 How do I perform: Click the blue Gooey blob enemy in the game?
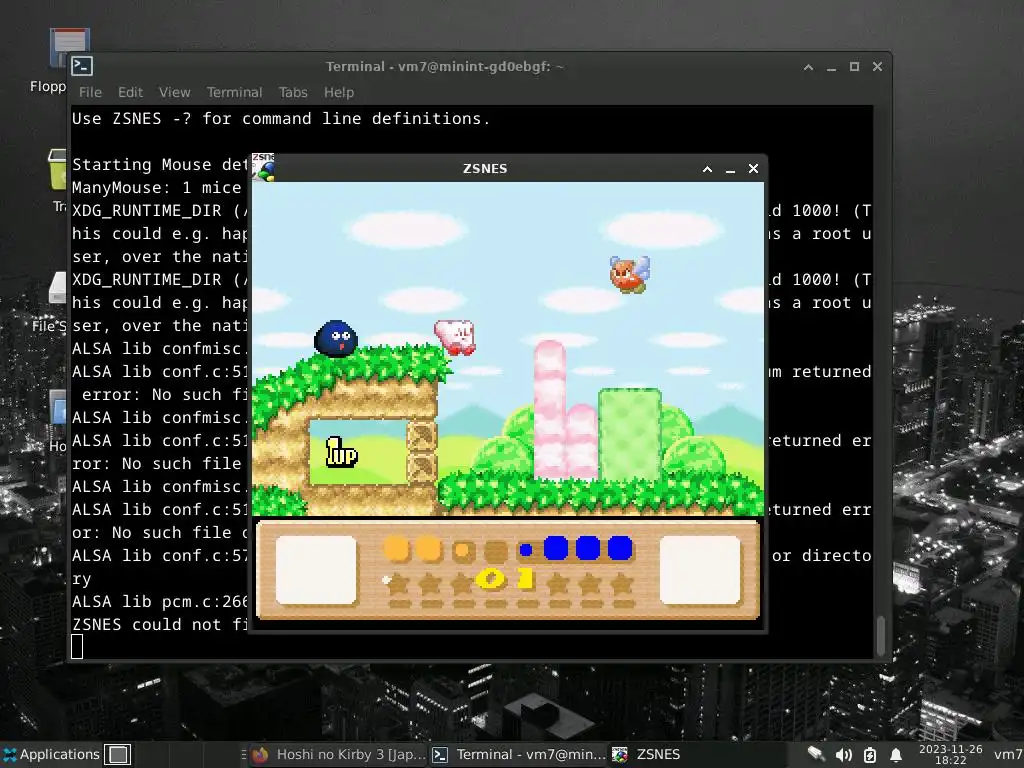(x=336, y=338)
